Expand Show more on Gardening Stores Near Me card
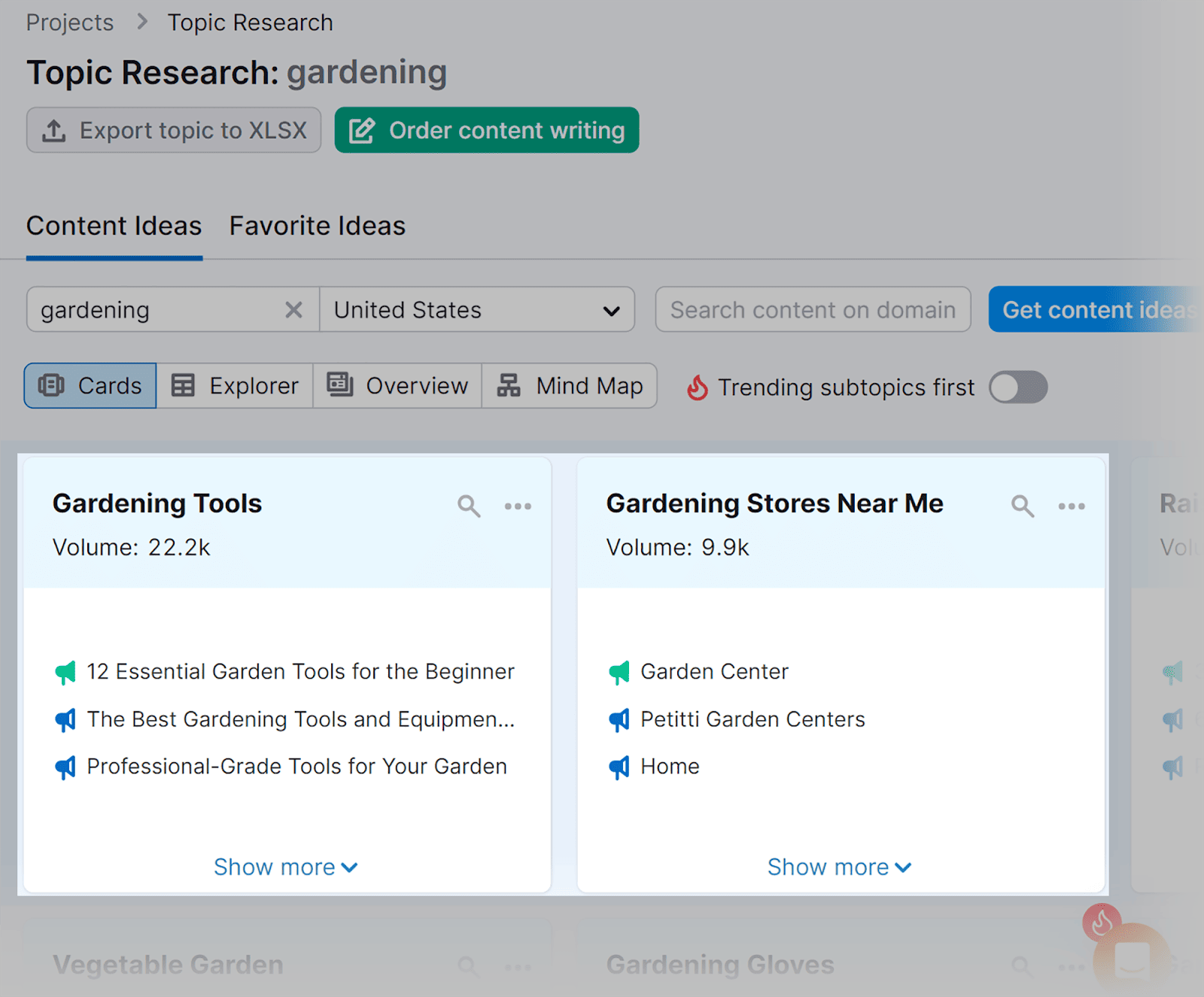 (x=839, y=867)
